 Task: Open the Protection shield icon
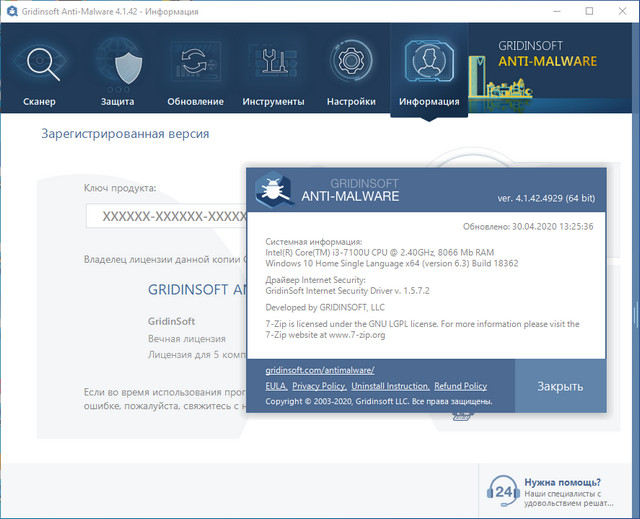tap(117, 64)
